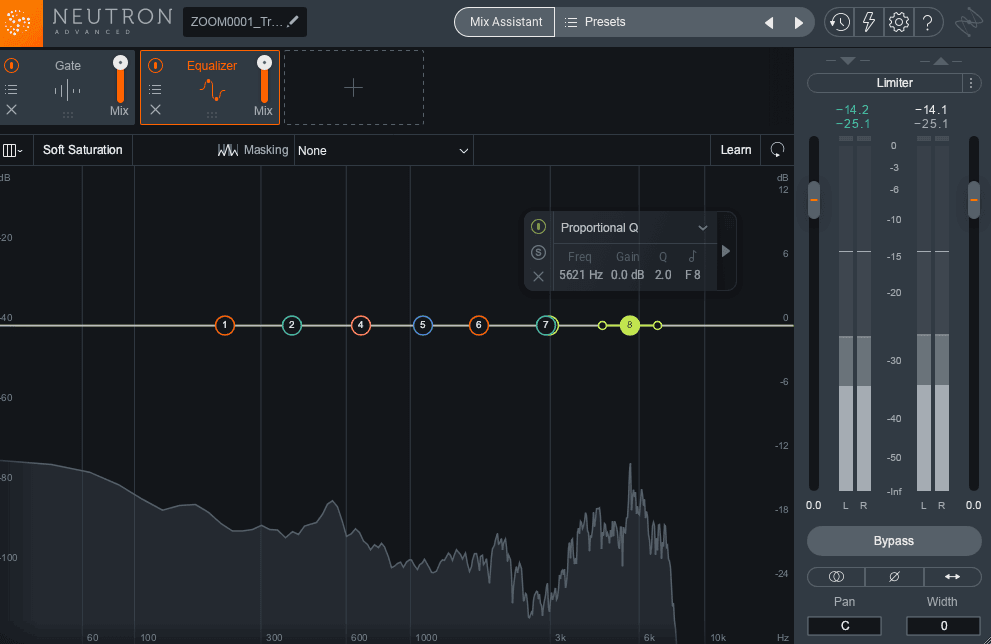Image resolution: width=991 pixels, height=644 pixels.
Task: Reset the EQ with circular arrow
Action: tap(777, 150)
